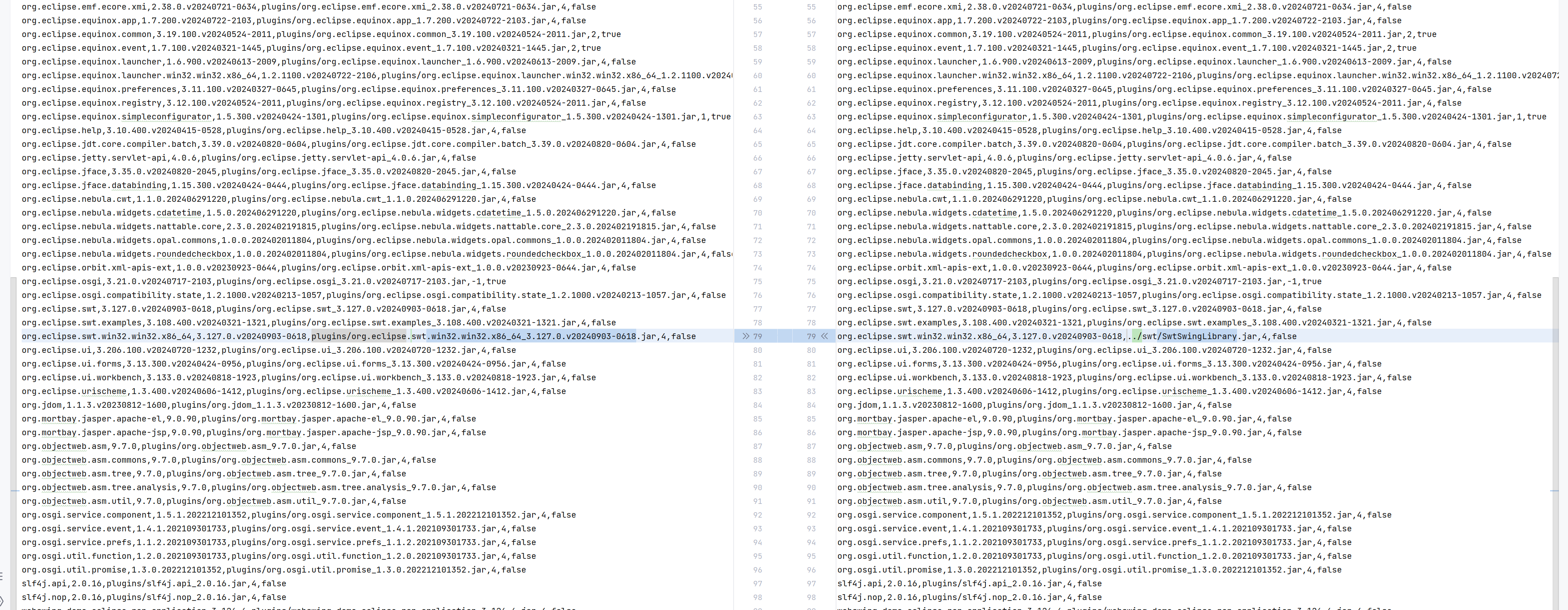Click org.eclipse.ui.forms line in right pane
1568x610 pixels.
coord(1110,365)
